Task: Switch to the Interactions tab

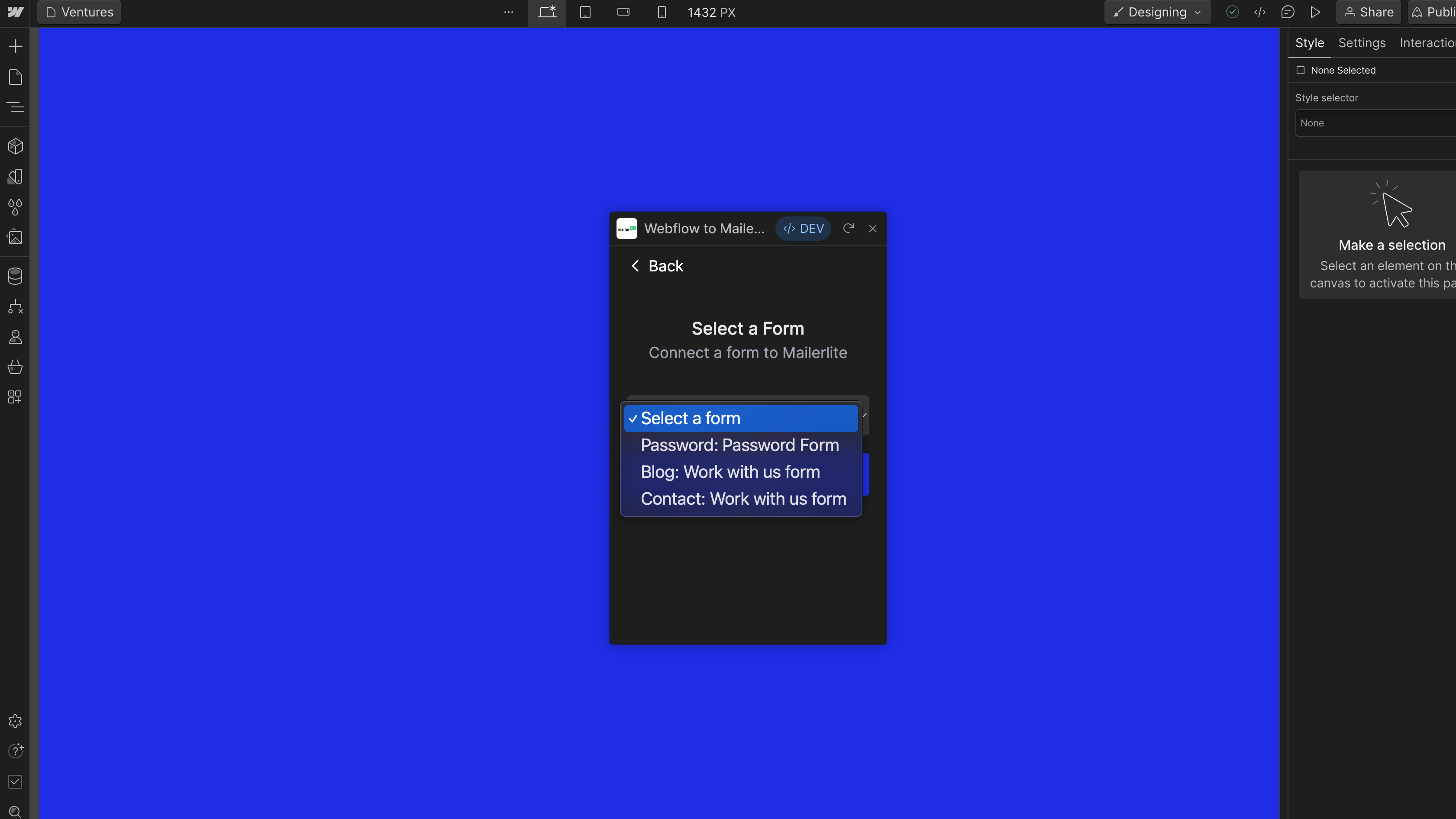Action: coord(1426,42)
